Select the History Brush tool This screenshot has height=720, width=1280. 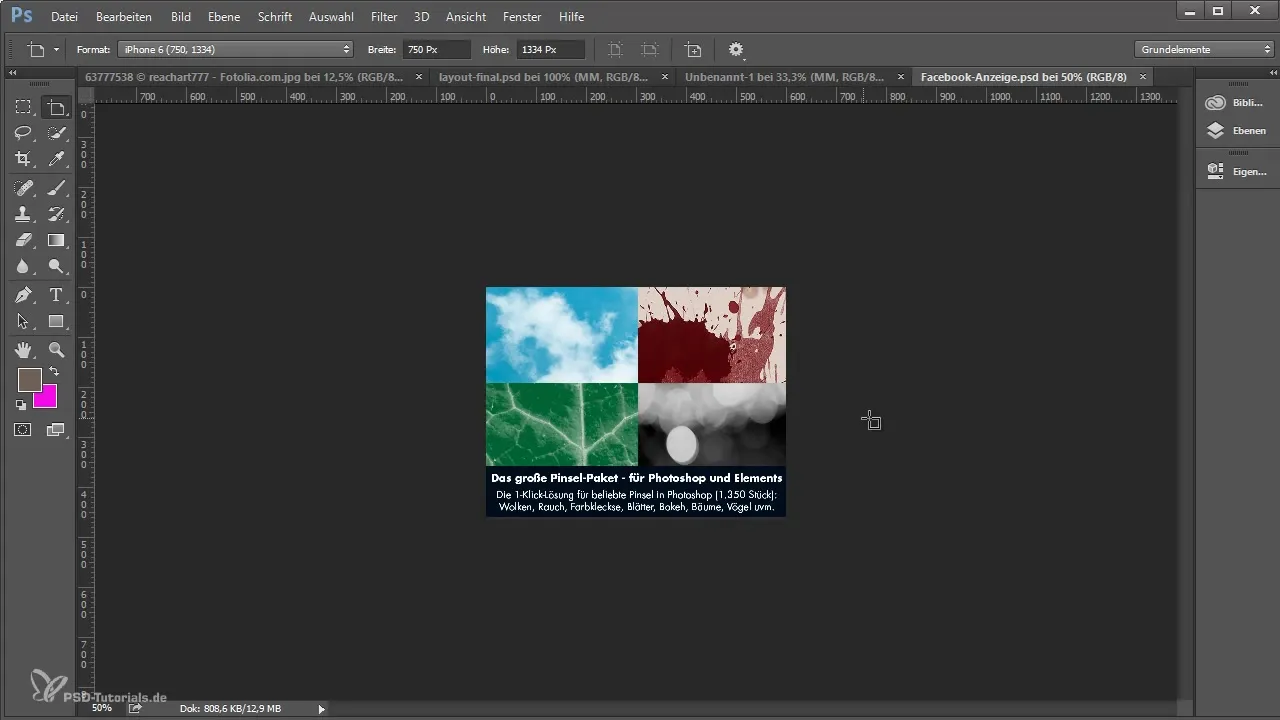point(57,213)
